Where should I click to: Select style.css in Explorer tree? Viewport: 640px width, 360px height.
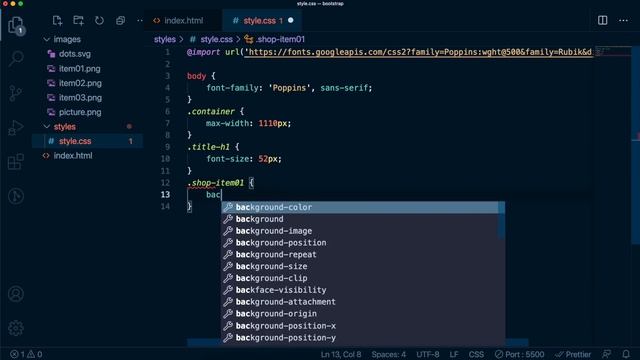point(88,141)
